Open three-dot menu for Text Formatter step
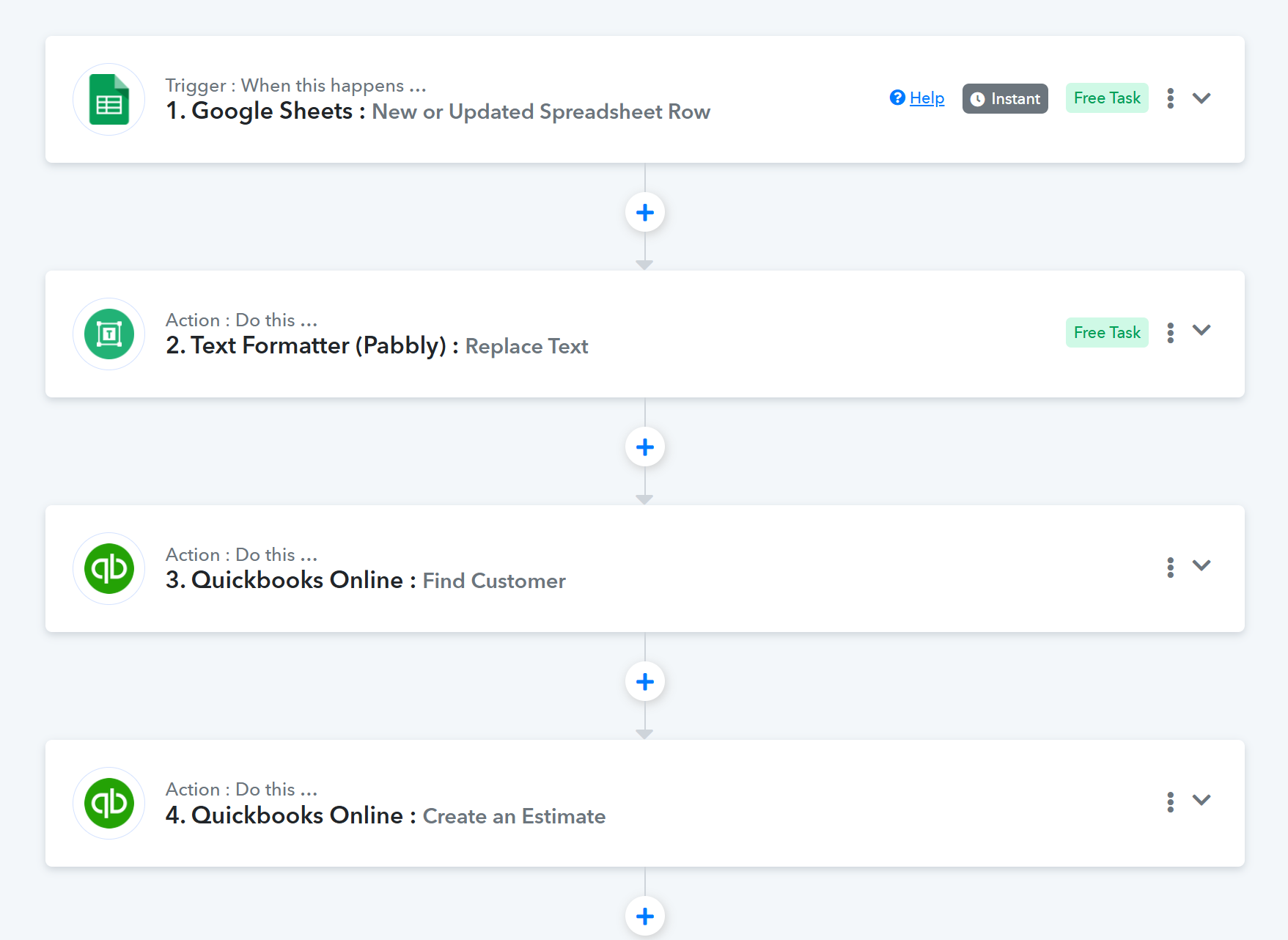Image resolution: width=1288 pixels, height=940 pixels. click(1171, 333)
